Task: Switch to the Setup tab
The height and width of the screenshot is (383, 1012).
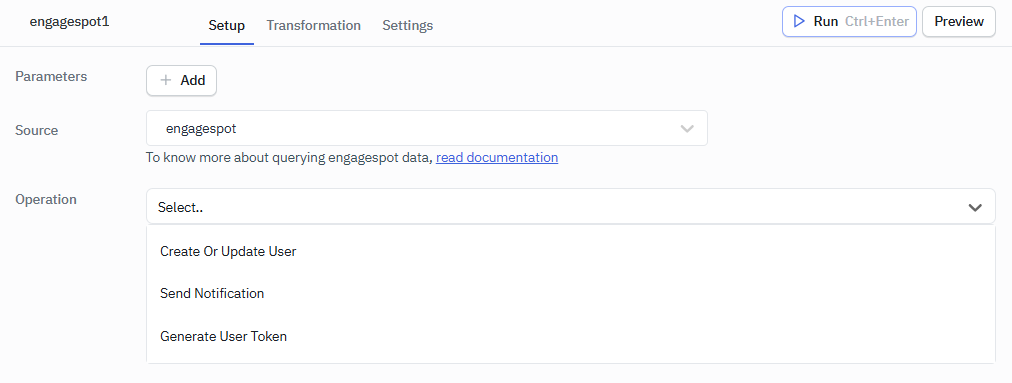Action: pos(227,26)
